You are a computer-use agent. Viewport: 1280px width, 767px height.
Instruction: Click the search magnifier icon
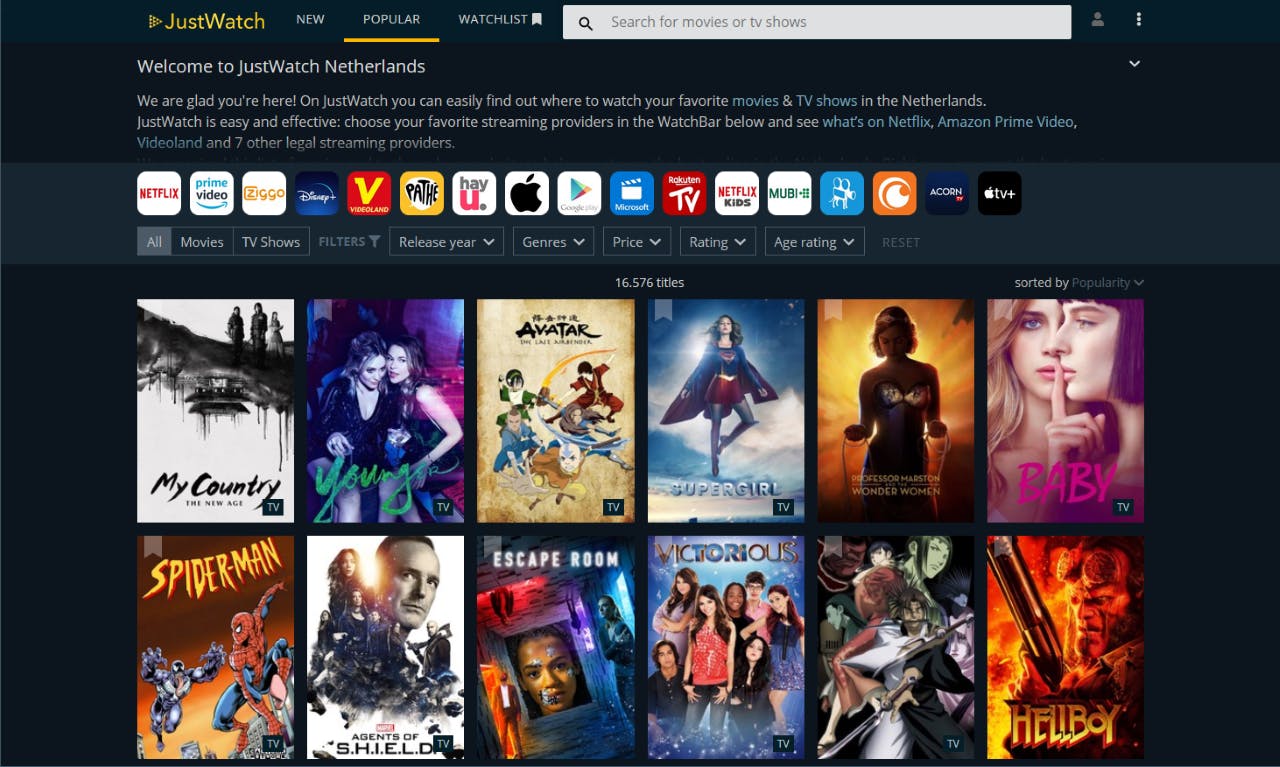[586, 22]
